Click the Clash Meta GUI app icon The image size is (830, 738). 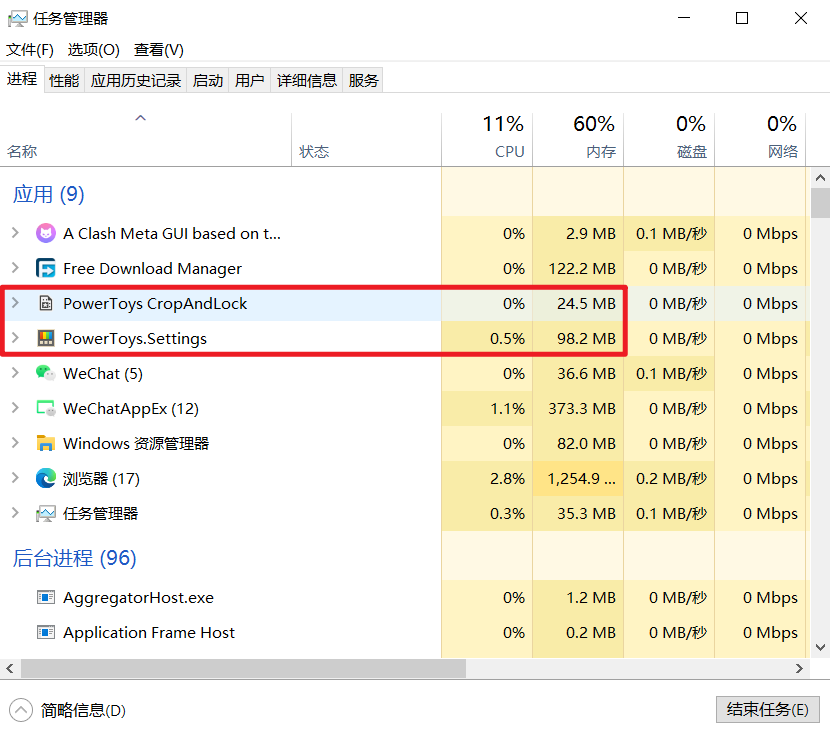coord(46,233)
